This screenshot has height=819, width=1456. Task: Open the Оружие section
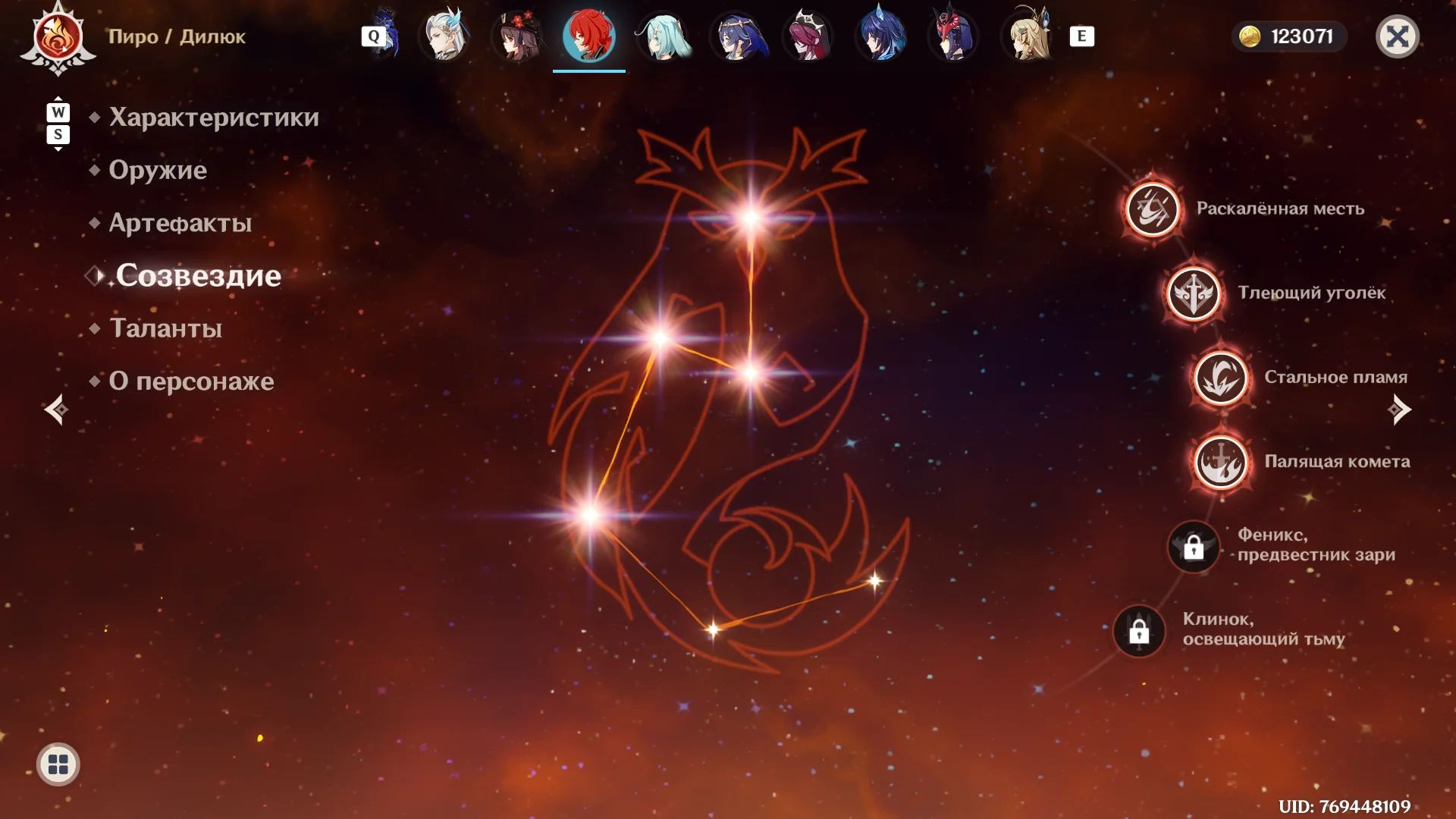[x=158, y=170]
